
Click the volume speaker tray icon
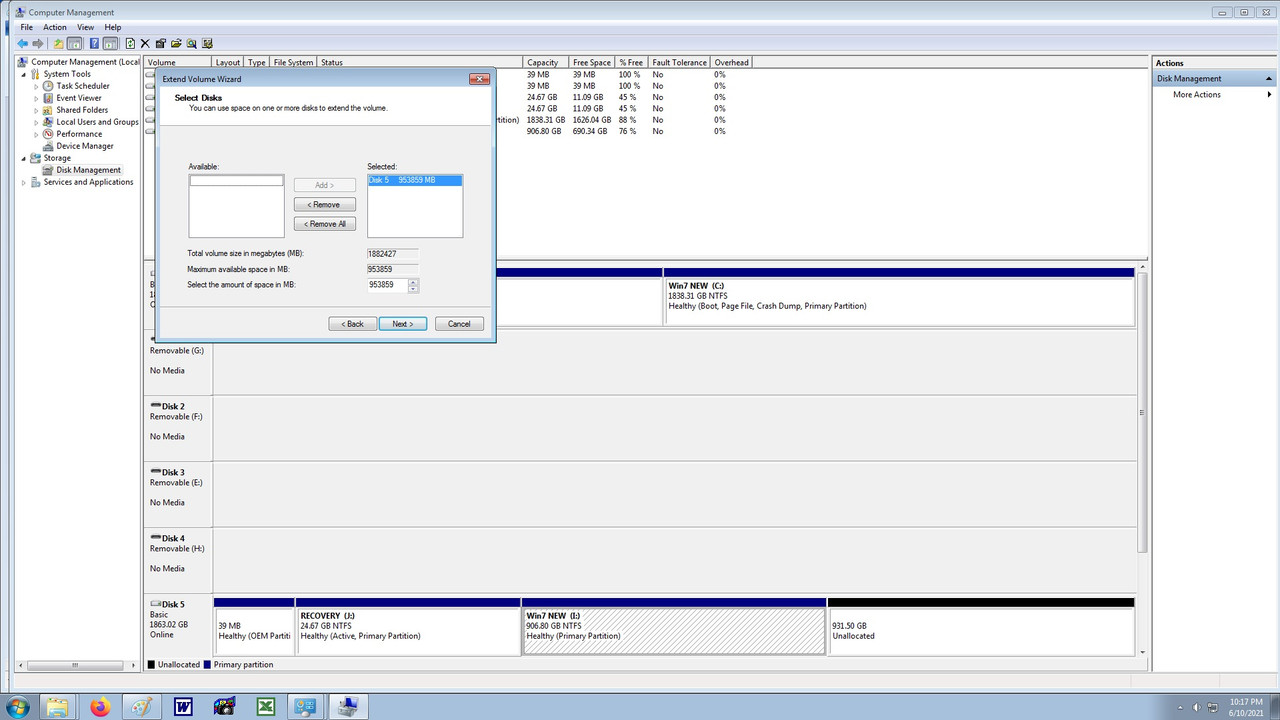1197,707
